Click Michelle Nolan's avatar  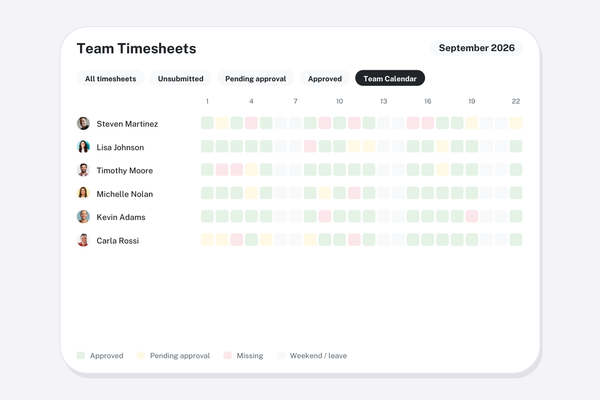[x=83, y=193]
